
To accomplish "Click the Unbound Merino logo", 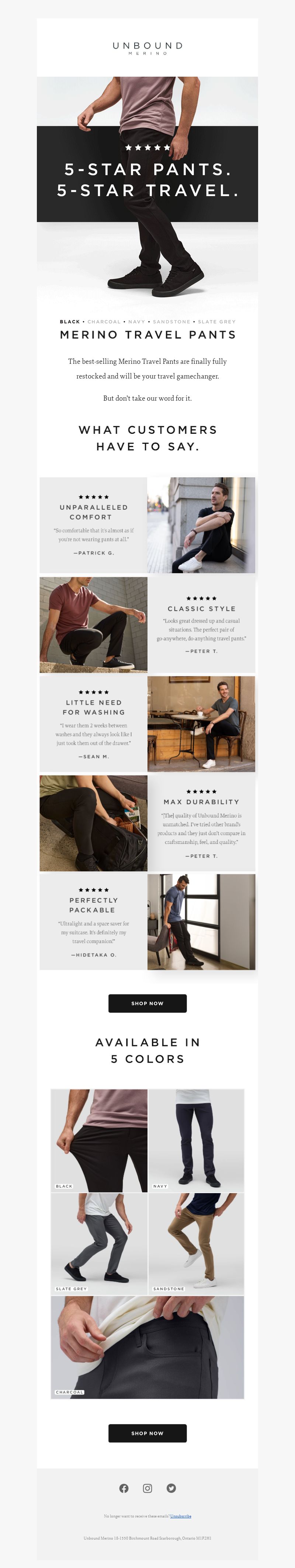I will coord(147,48).
